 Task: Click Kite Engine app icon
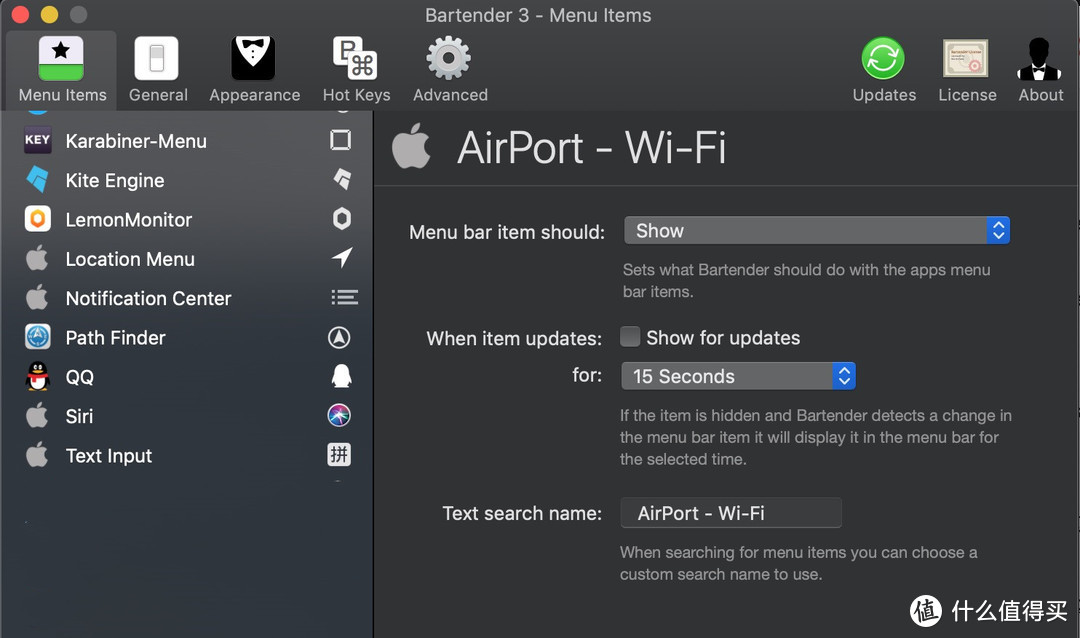click(x=37, y=179)
